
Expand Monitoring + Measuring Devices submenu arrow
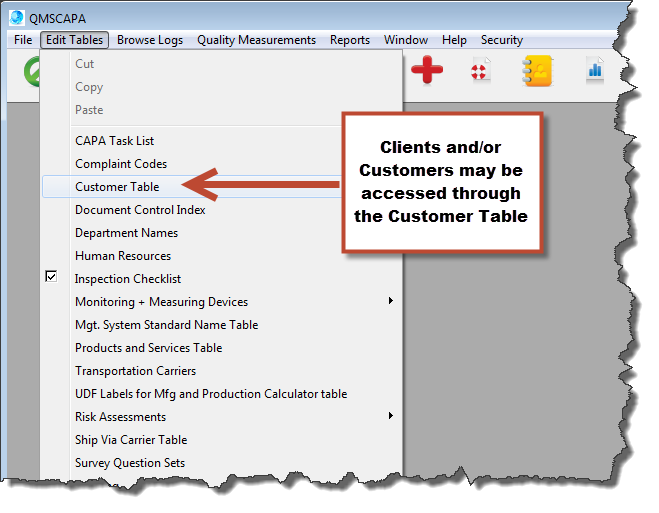pos(391,301)
